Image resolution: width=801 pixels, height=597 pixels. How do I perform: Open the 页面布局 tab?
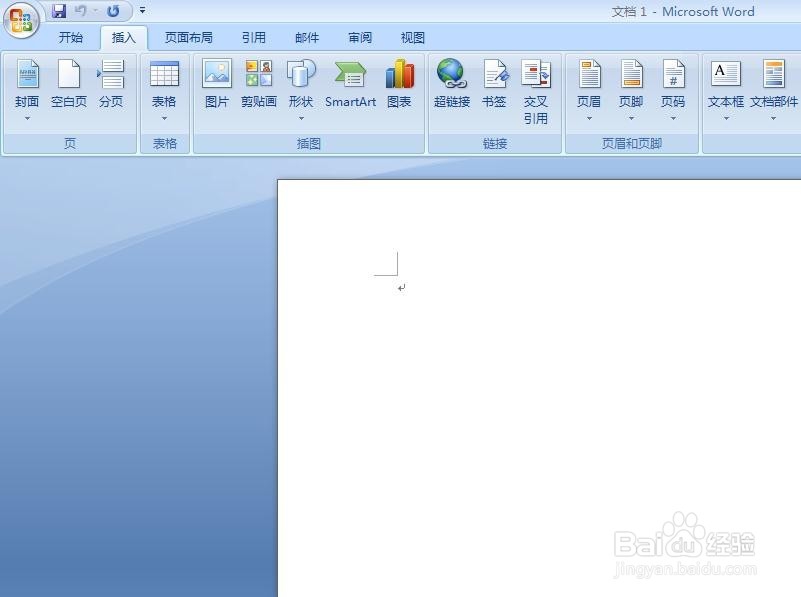point(189,38)
